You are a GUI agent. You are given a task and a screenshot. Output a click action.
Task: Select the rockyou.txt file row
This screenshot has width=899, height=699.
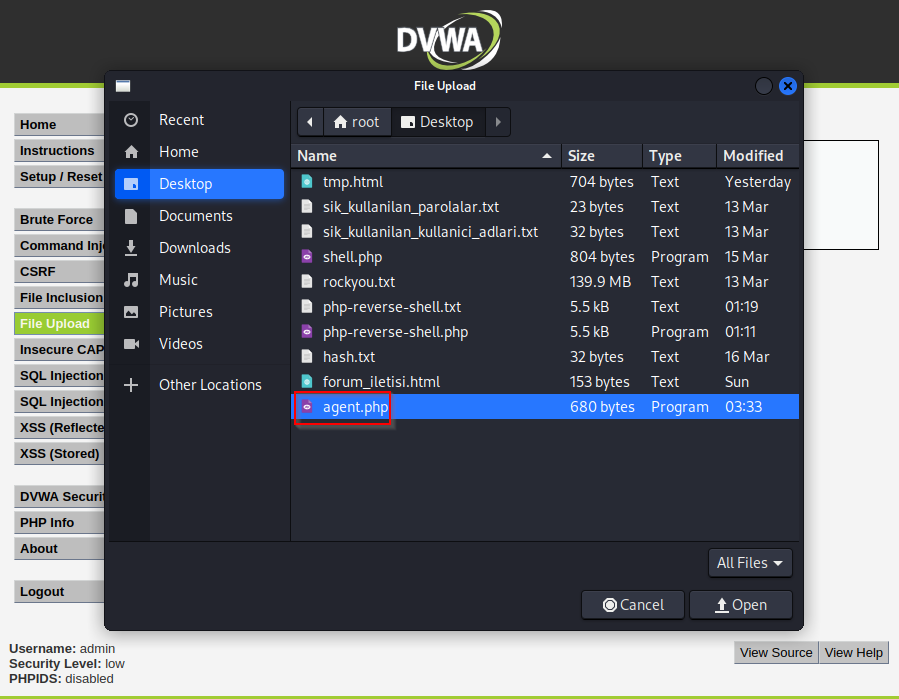click(359, 282)
